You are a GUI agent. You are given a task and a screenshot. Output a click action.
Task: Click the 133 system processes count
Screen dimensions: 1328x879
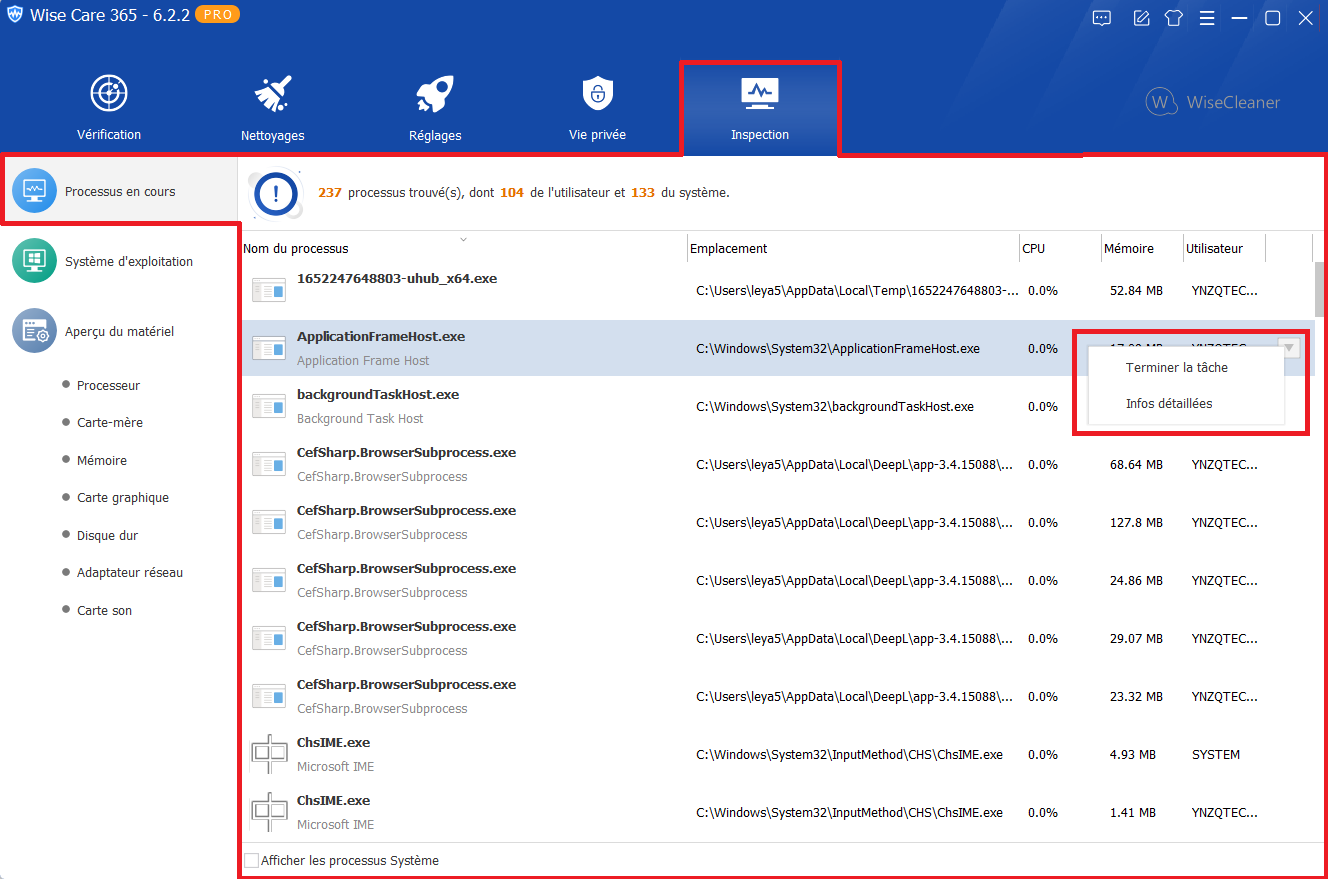[643, 192]
